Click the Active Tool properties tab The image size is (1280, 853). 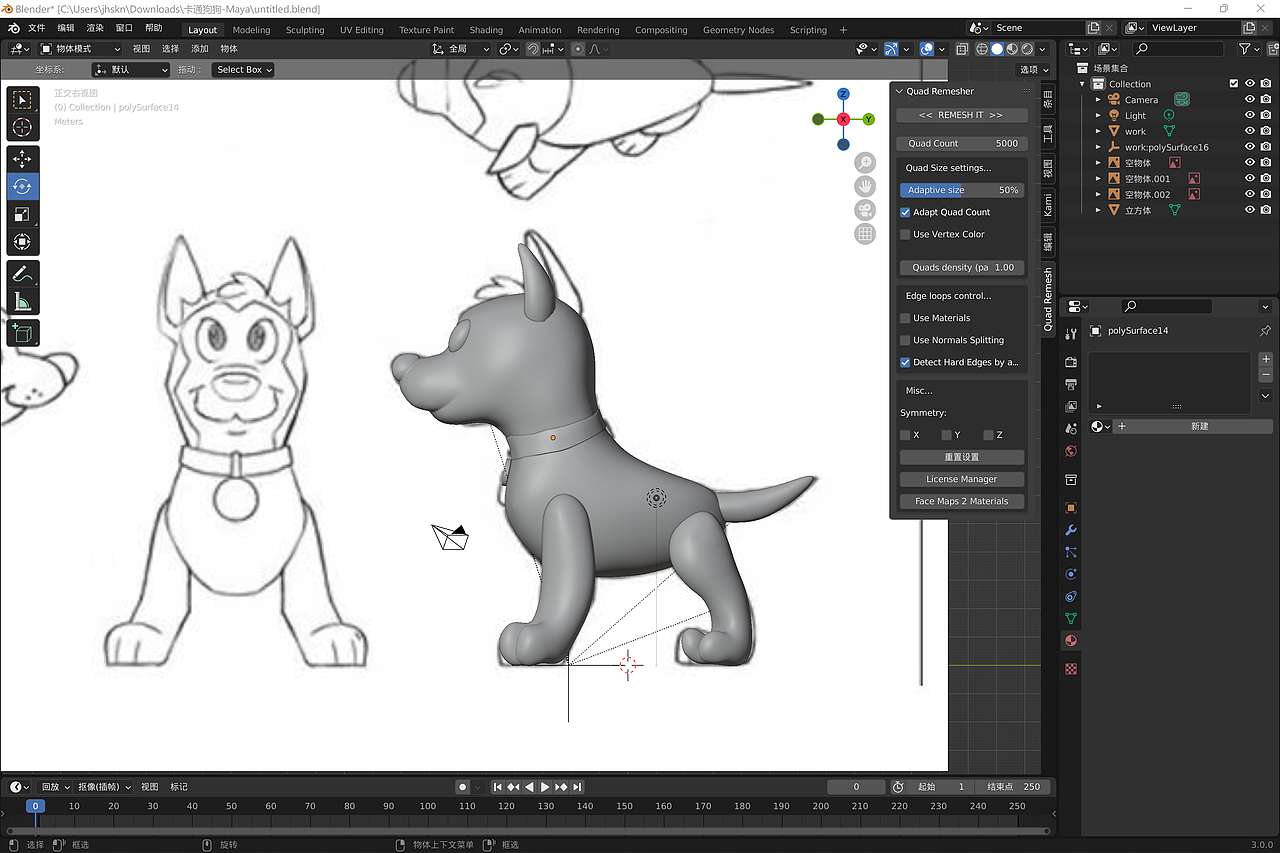(x=1071, y=333)
